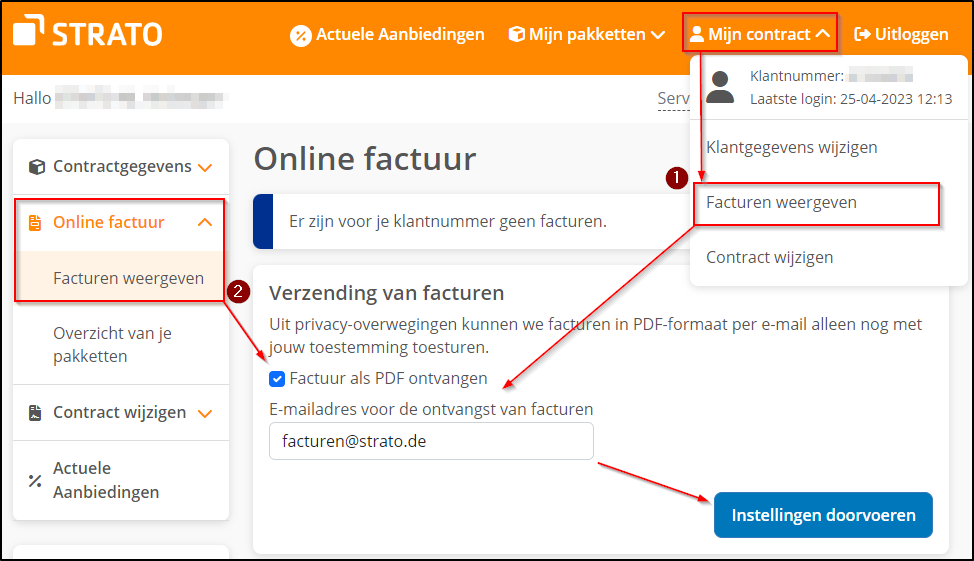
Task: Click the box icon beside Contractgegevens
Action: tap(37, 166)
